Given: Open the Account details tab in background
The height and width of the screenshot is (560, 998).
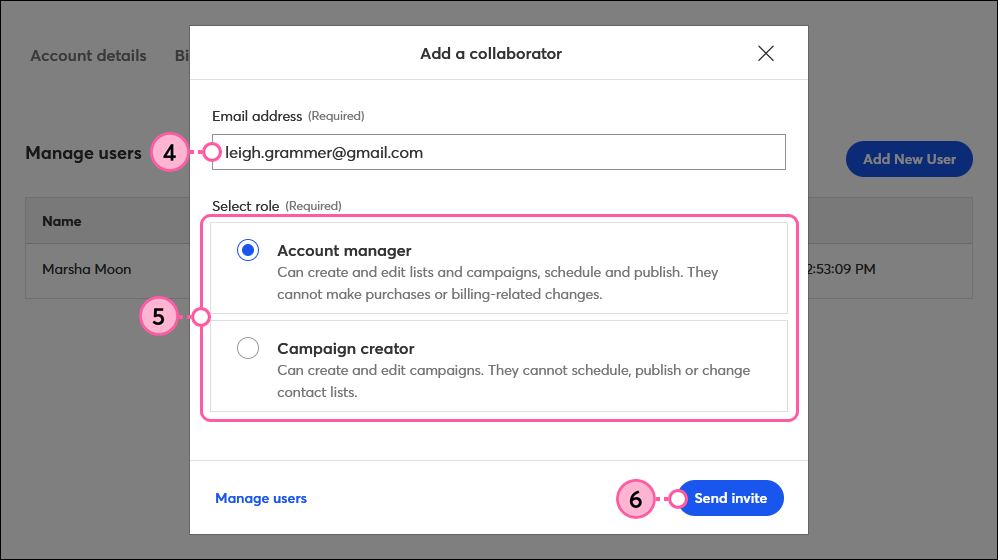Looking at the screenshot, I should [x=88, y=56].
